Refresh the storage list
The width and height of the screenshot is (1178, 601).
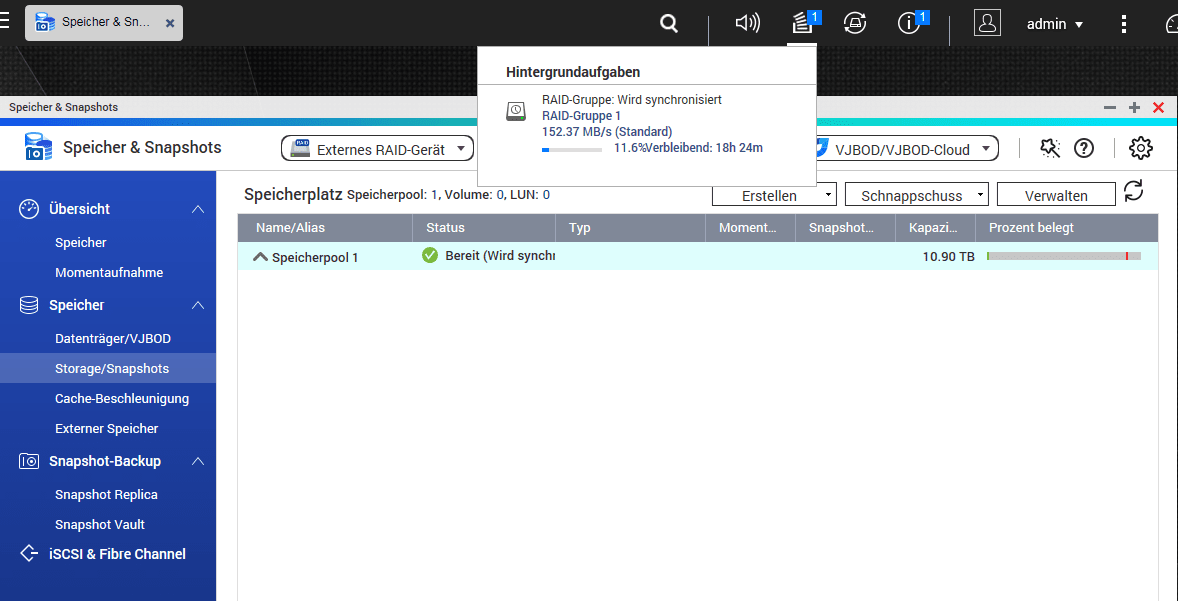(x=1134, y=192)
